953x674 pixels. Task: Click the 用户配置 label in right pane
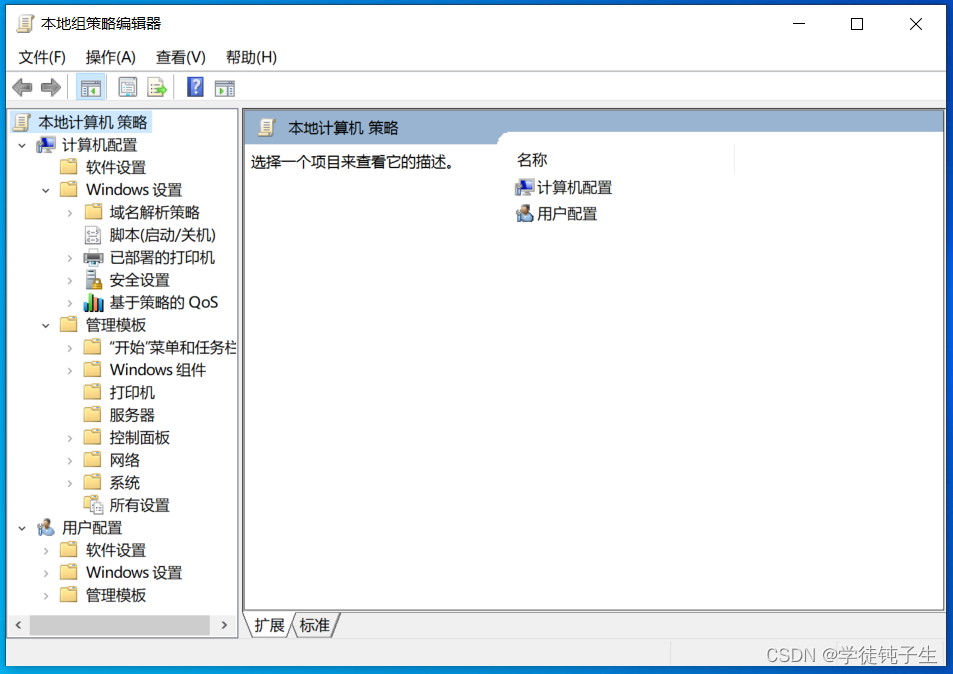(x=567, y=214)
